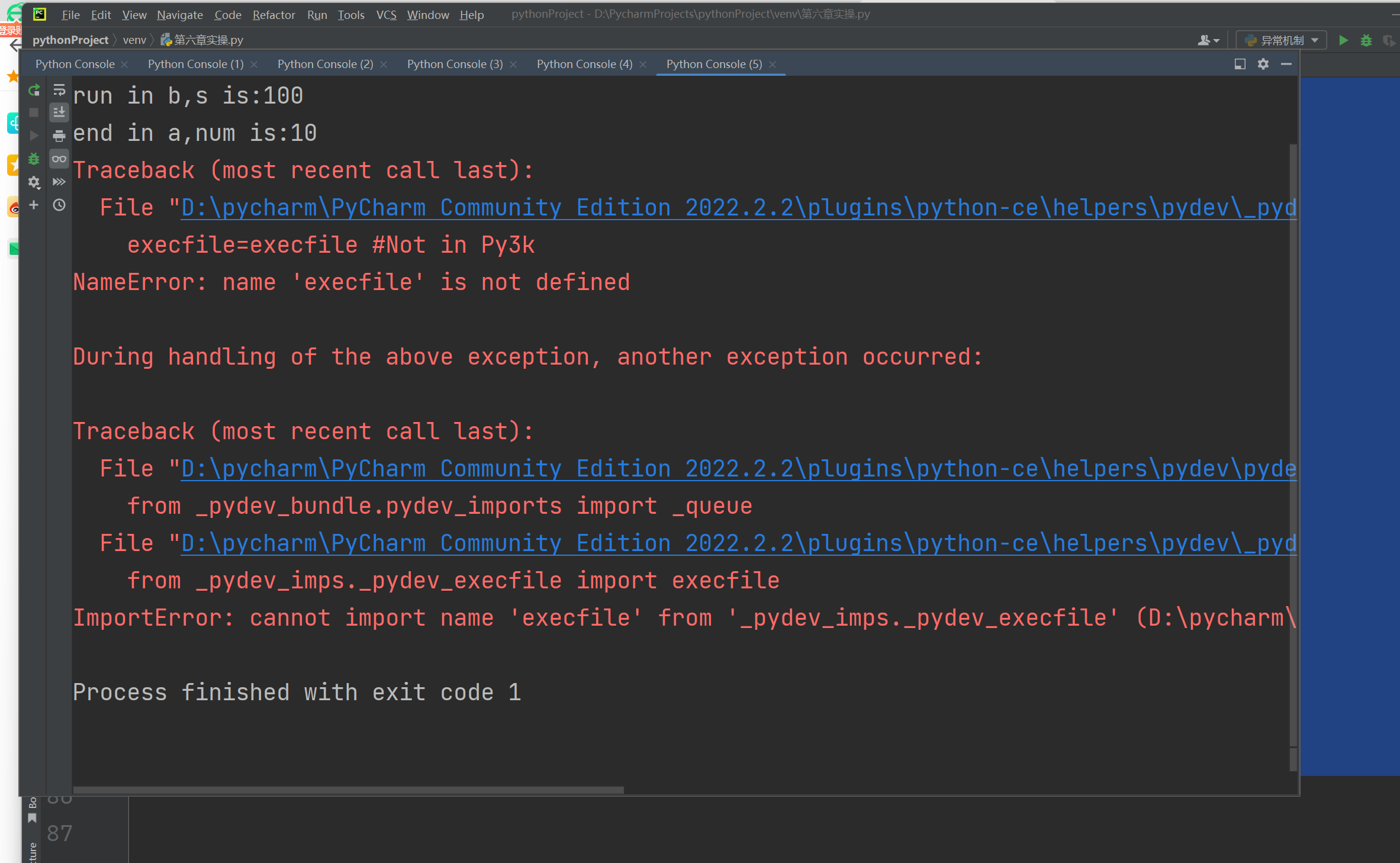
Task: Click the Weibo icon at left edge
Action: [x=12, y=207]
